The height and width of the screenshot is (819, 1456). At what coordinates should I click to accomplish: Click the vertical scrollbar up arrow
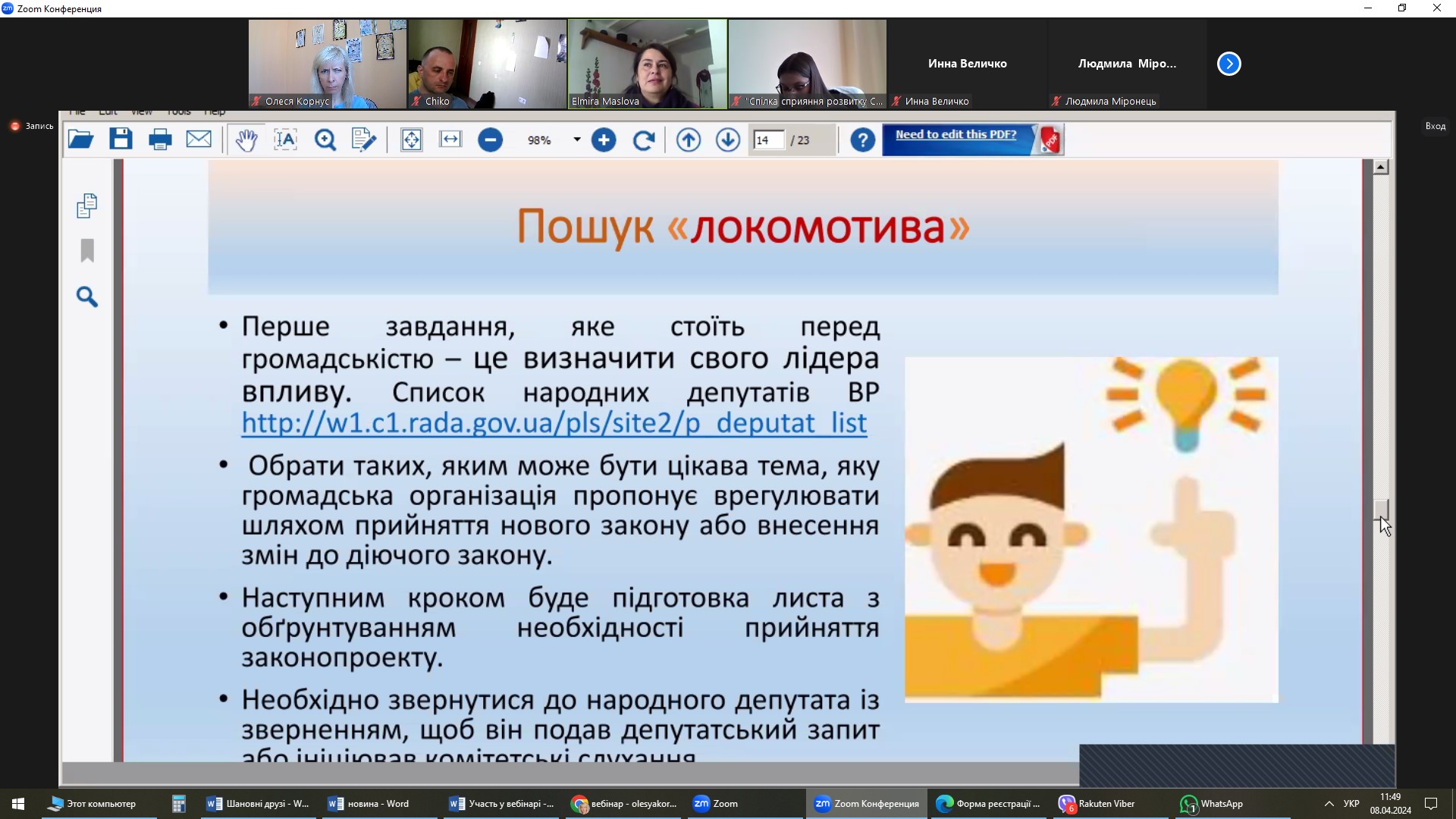pos(1381,167)
